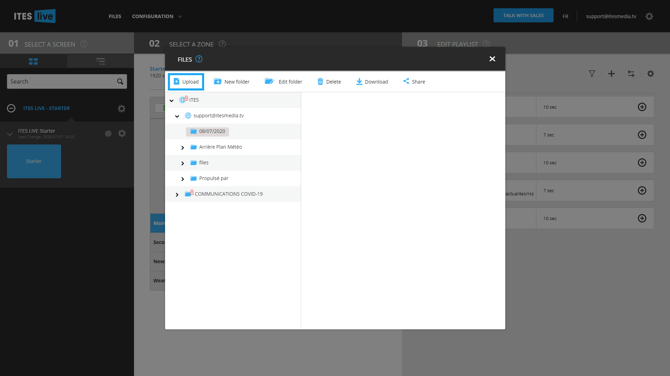Click the screen Search field

[67, 81]
